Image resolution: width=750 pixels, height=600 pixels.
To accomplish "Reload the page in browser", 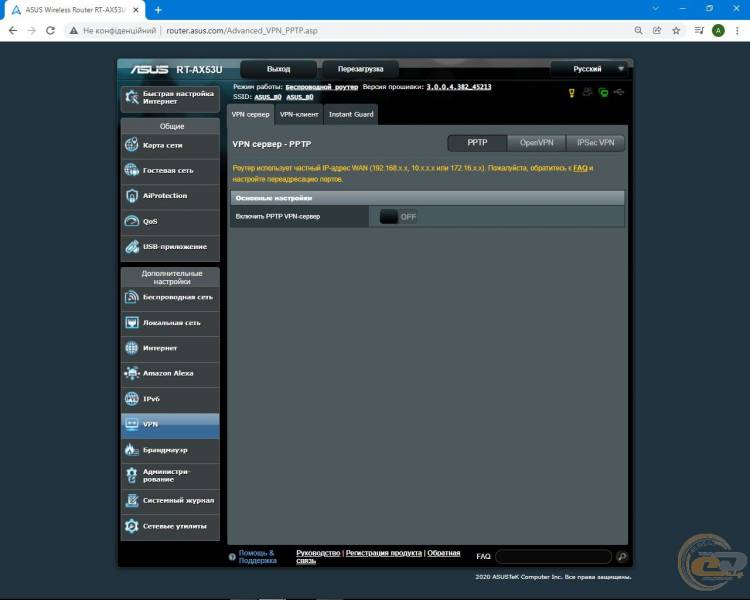I will 50,31.
